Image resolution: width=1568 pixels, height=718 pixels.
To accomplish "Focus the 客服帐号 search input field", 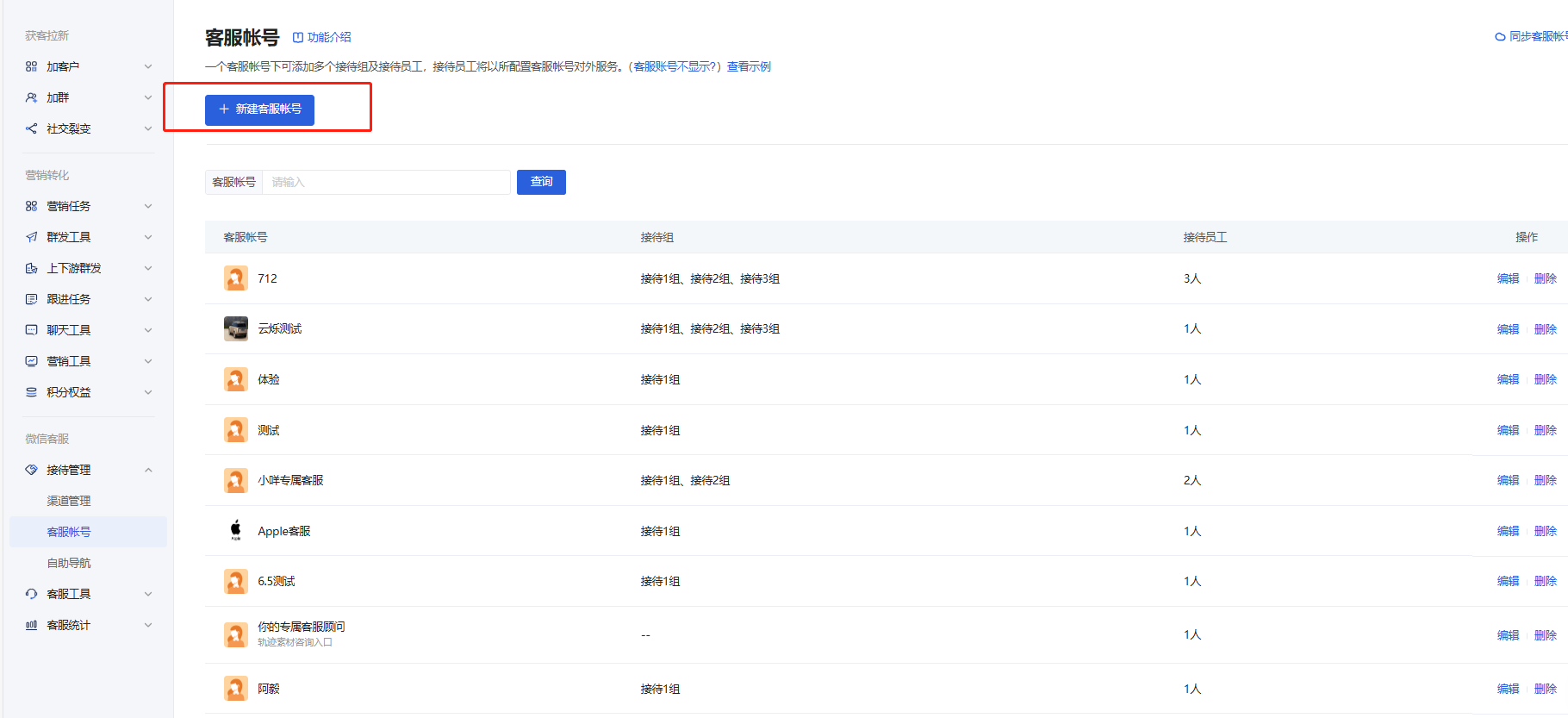I will pyautogui.click(x=386, y=182).
